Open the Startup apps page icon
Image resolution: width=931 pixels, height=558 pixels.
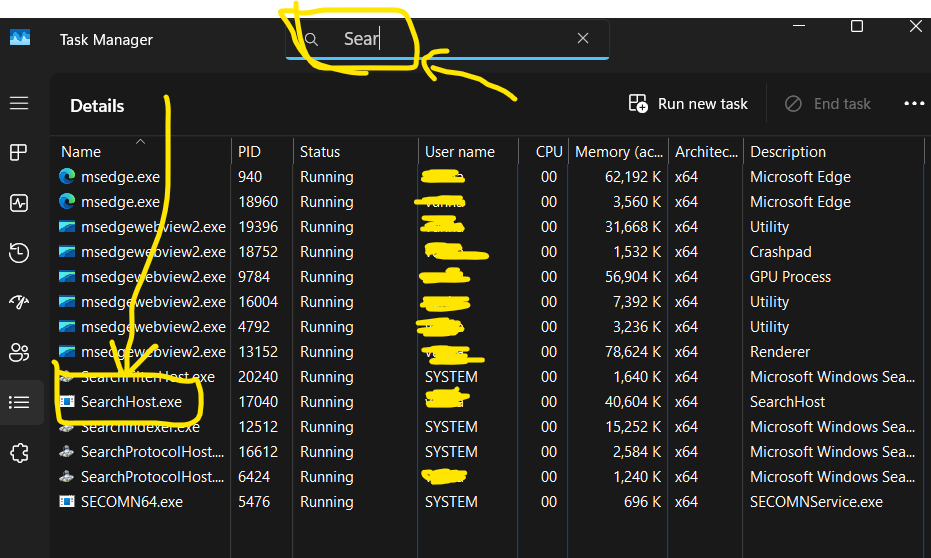pyautogui.click(x=19, y=302)
